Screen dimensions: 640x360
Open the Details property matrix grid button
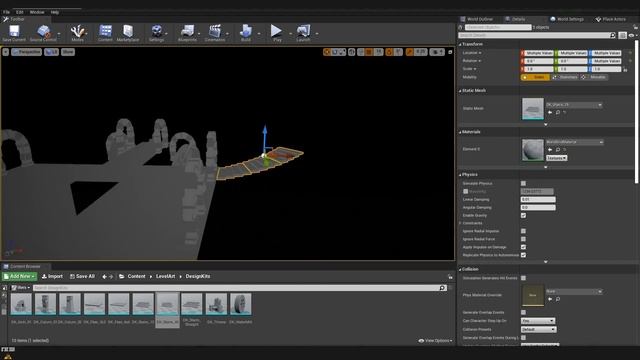[x=622, y=36]
